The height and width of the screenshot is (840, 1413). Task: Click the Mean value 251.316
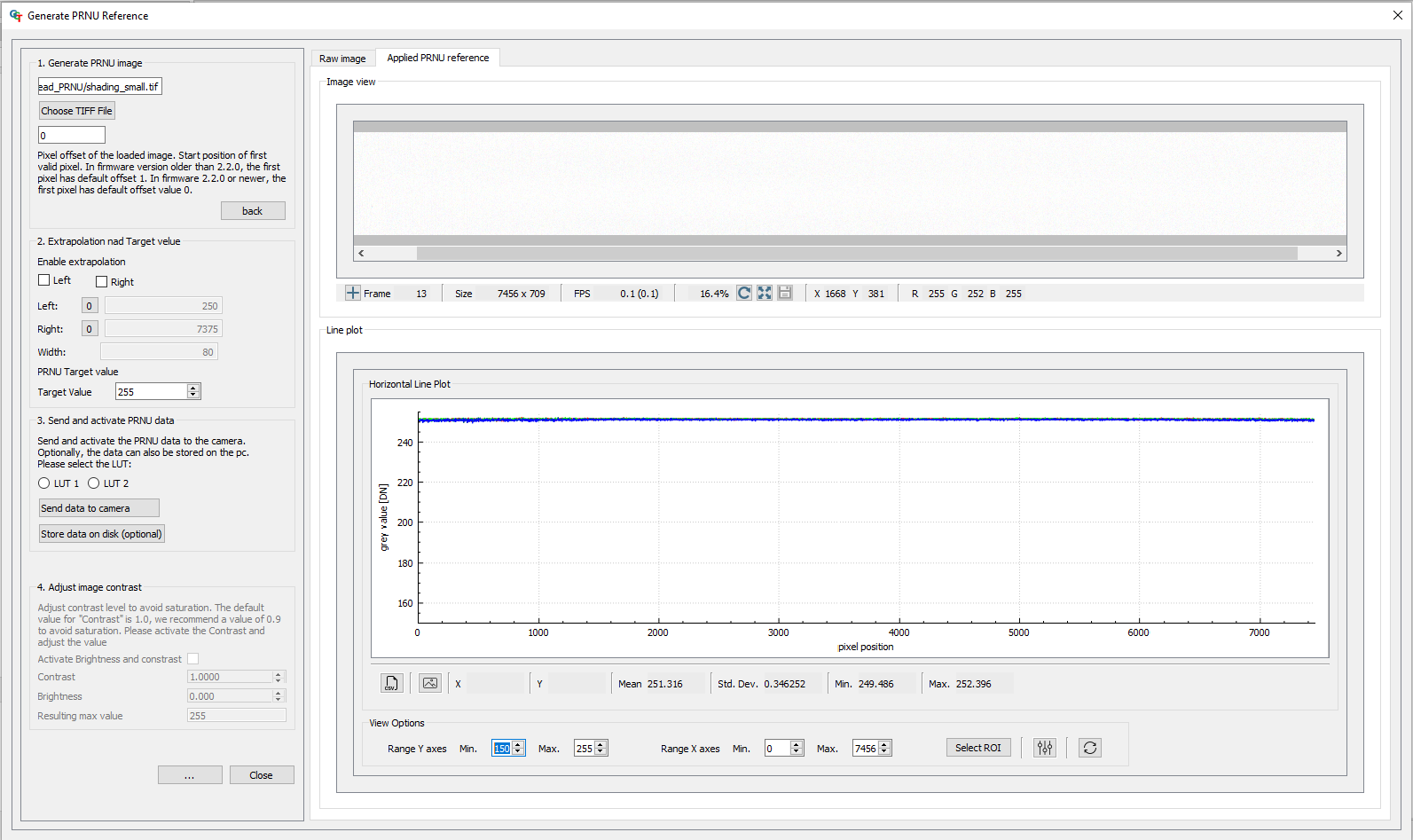coord(665,684)
